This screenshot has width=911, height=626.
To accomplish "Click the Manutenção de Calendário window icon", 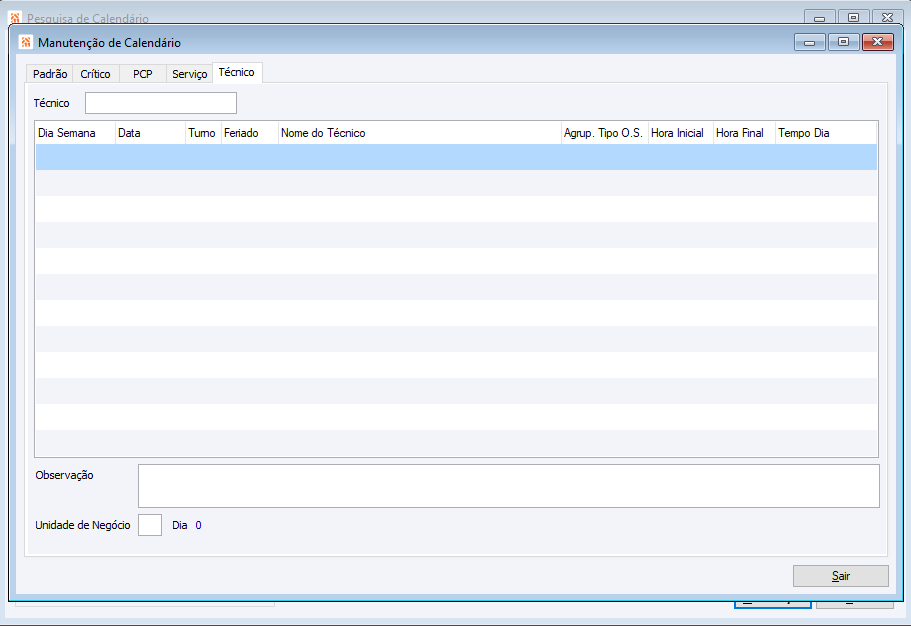I will (x=26, y=42).
